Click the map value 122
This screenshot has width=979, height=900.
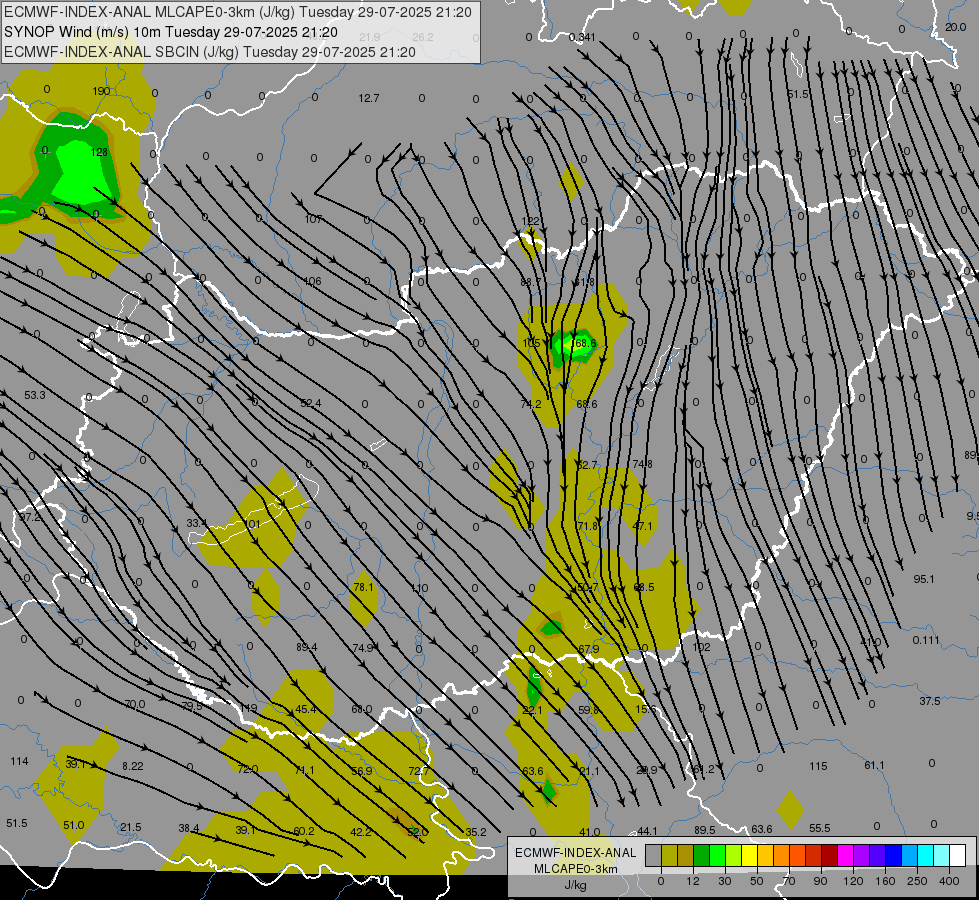pos(530,221)
